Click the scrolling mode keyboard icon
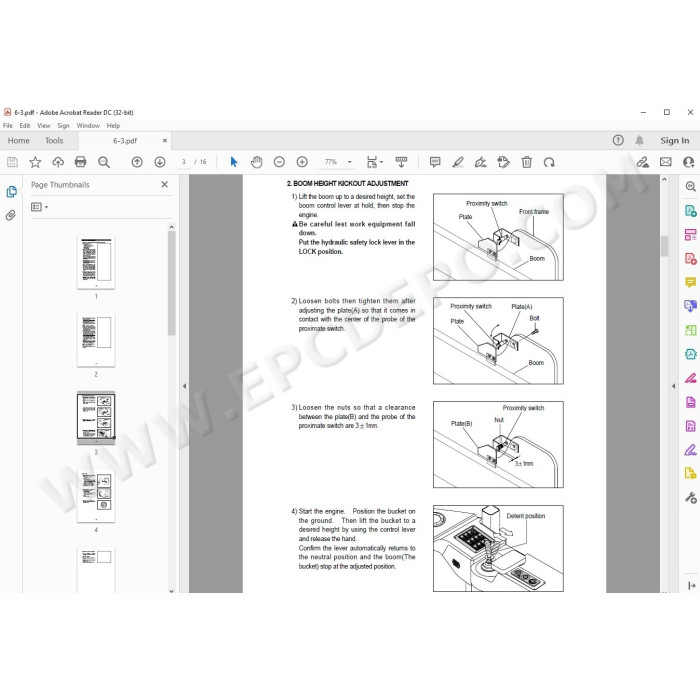Image resolution: width=700 pixels, height=700 pixels. (401, 162)
